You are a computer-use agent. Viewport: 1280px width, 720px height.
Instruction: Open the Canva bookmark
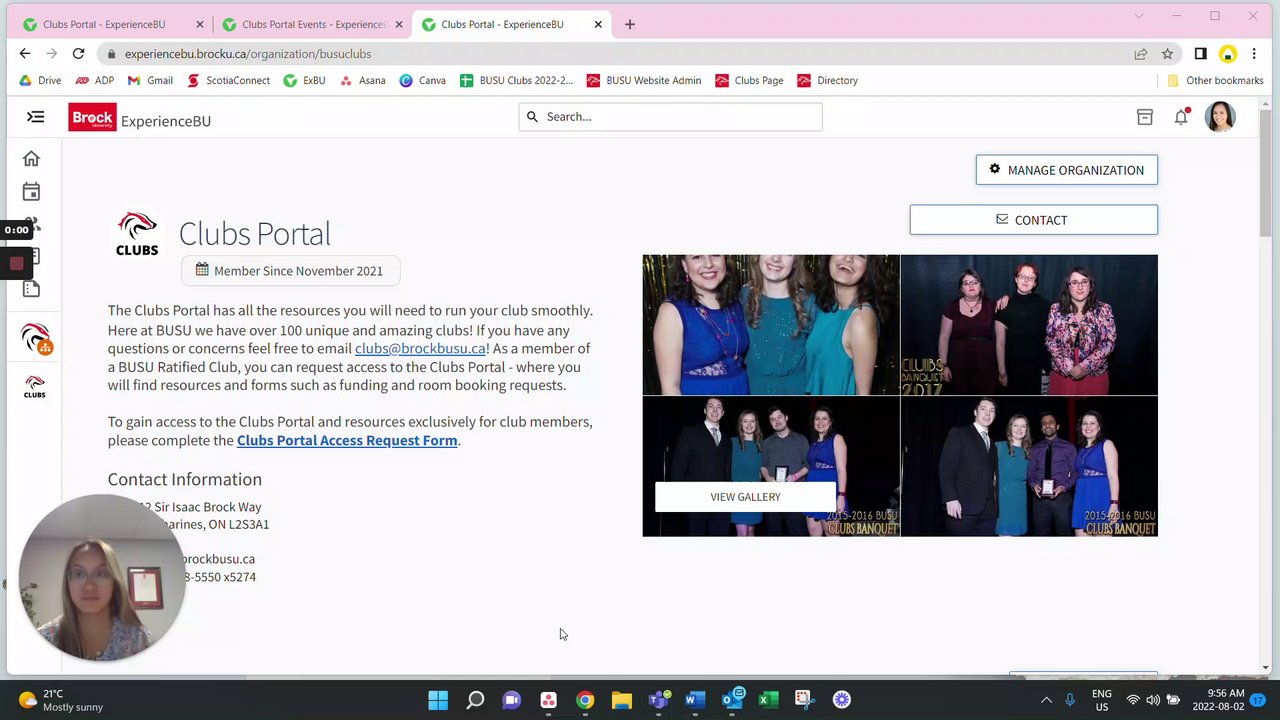click(422, 81)
